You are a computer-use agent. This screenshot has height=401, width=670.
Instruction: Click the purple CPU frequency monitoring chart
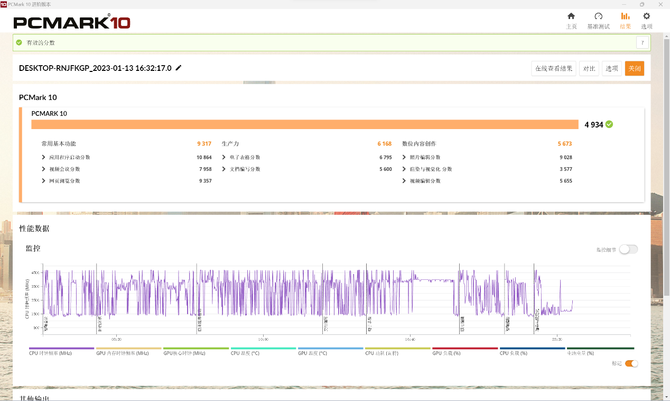[336, 299]
